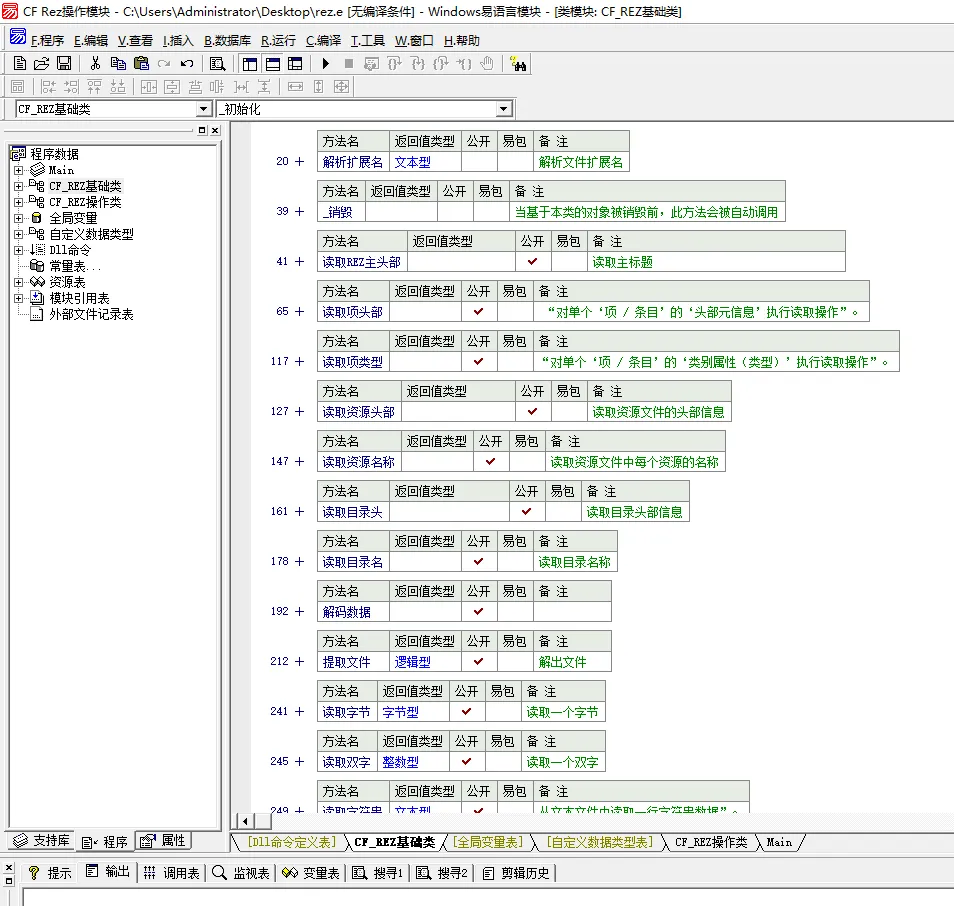
Task: Toggle 公开 checkmark for 提取文件 method
Action: click(479, 662)
